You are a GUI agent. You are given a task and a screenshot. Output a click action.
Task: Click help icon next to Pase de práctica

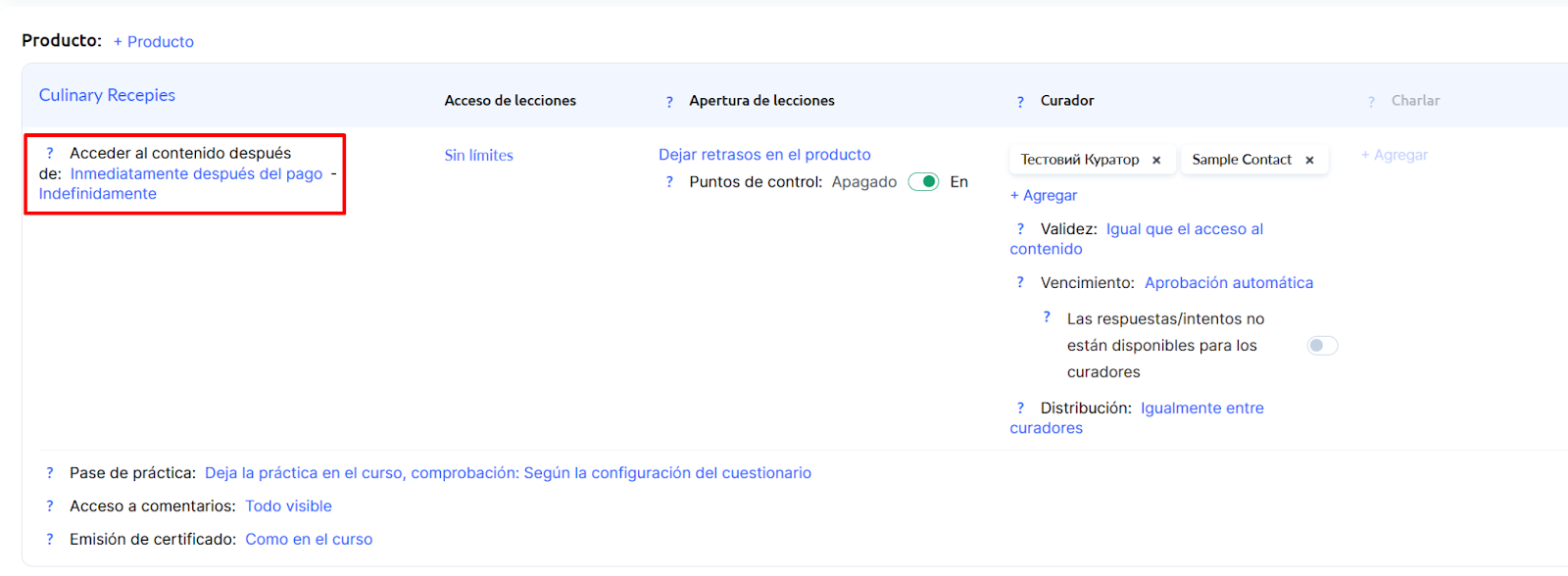(50, 473)
